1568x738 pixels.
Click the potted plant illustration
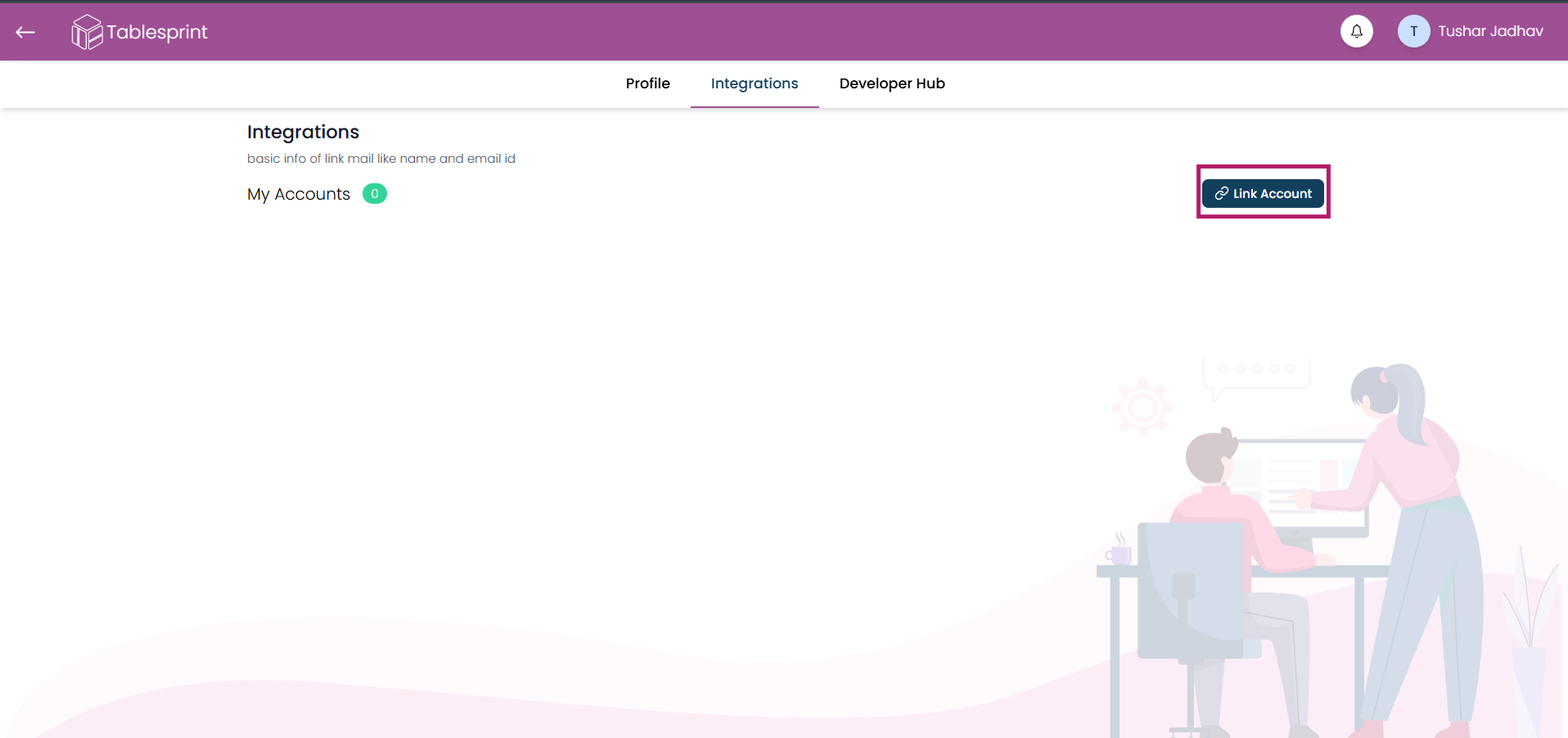(x=1529, y=638)
